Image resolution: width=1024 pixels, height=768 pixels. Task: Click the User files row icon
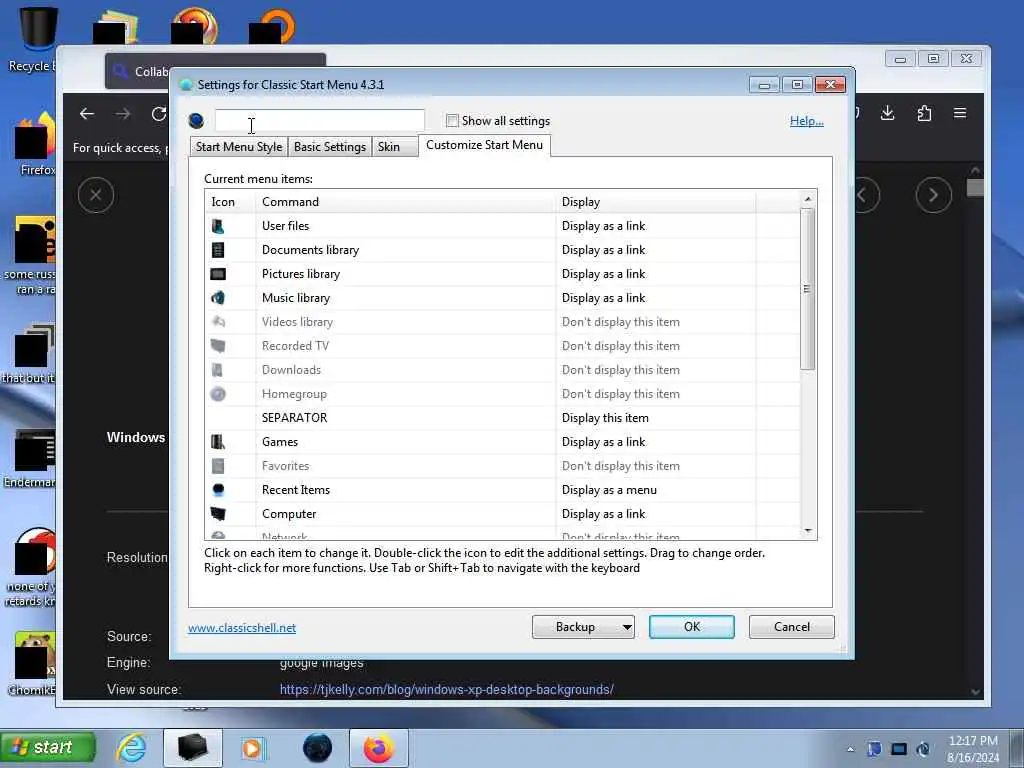[x=218, y=226]
